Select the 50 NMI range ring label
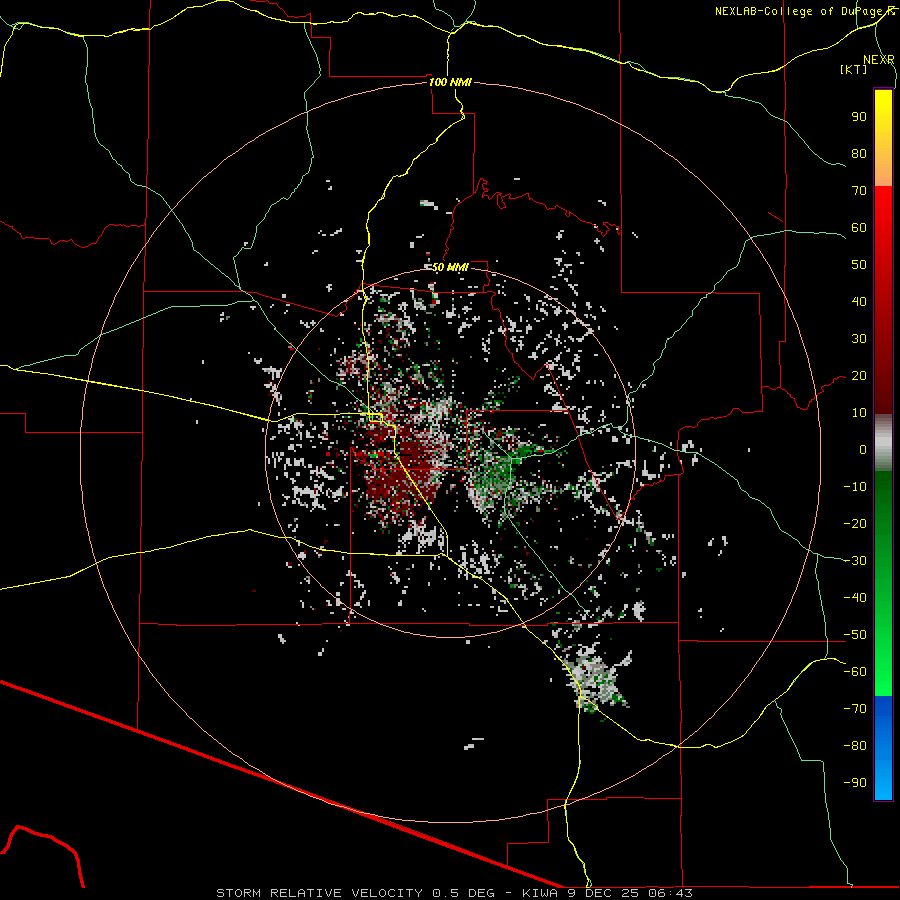 (450, 267)
